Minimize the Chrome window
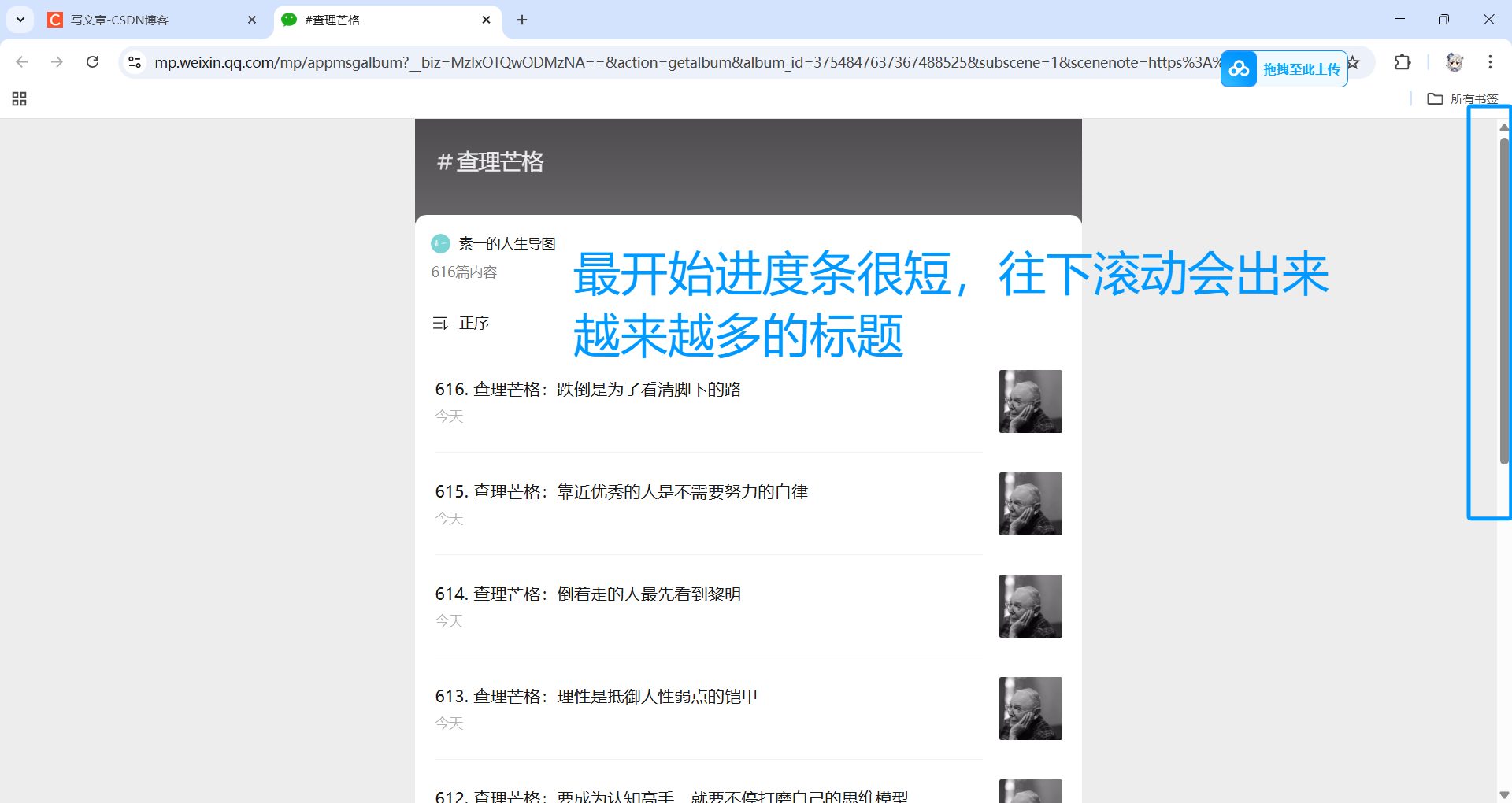 pyautogui.click(x=1399, y=20)
